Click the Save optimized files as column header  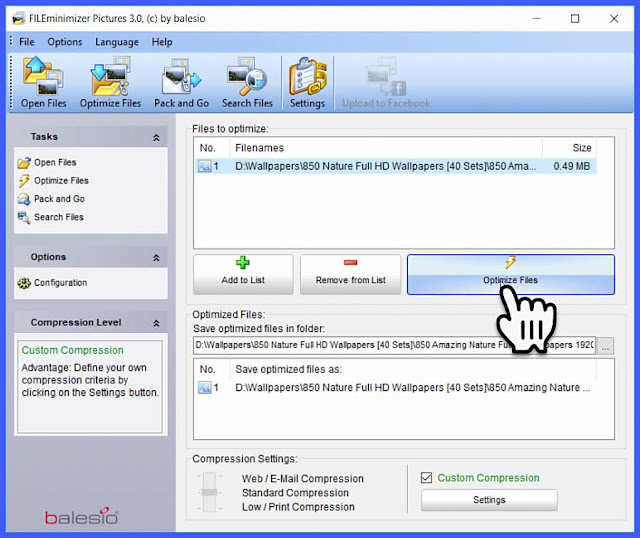pos(413,369)
